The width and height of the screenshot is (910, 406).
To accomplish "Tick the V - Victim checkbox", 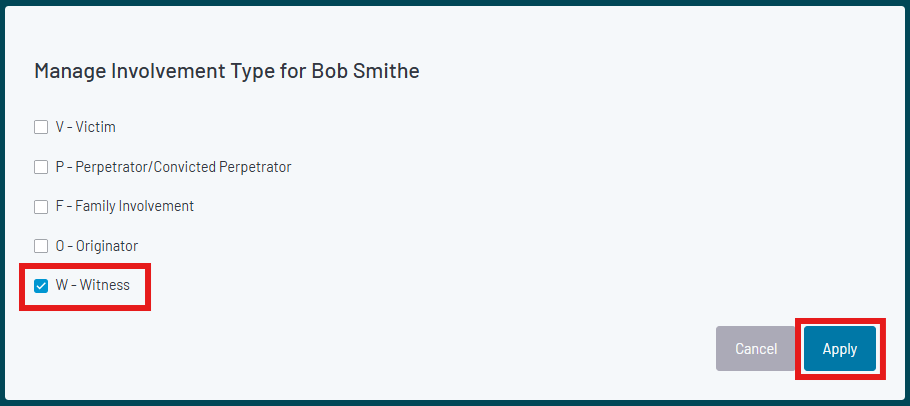I will coord(41,127).
